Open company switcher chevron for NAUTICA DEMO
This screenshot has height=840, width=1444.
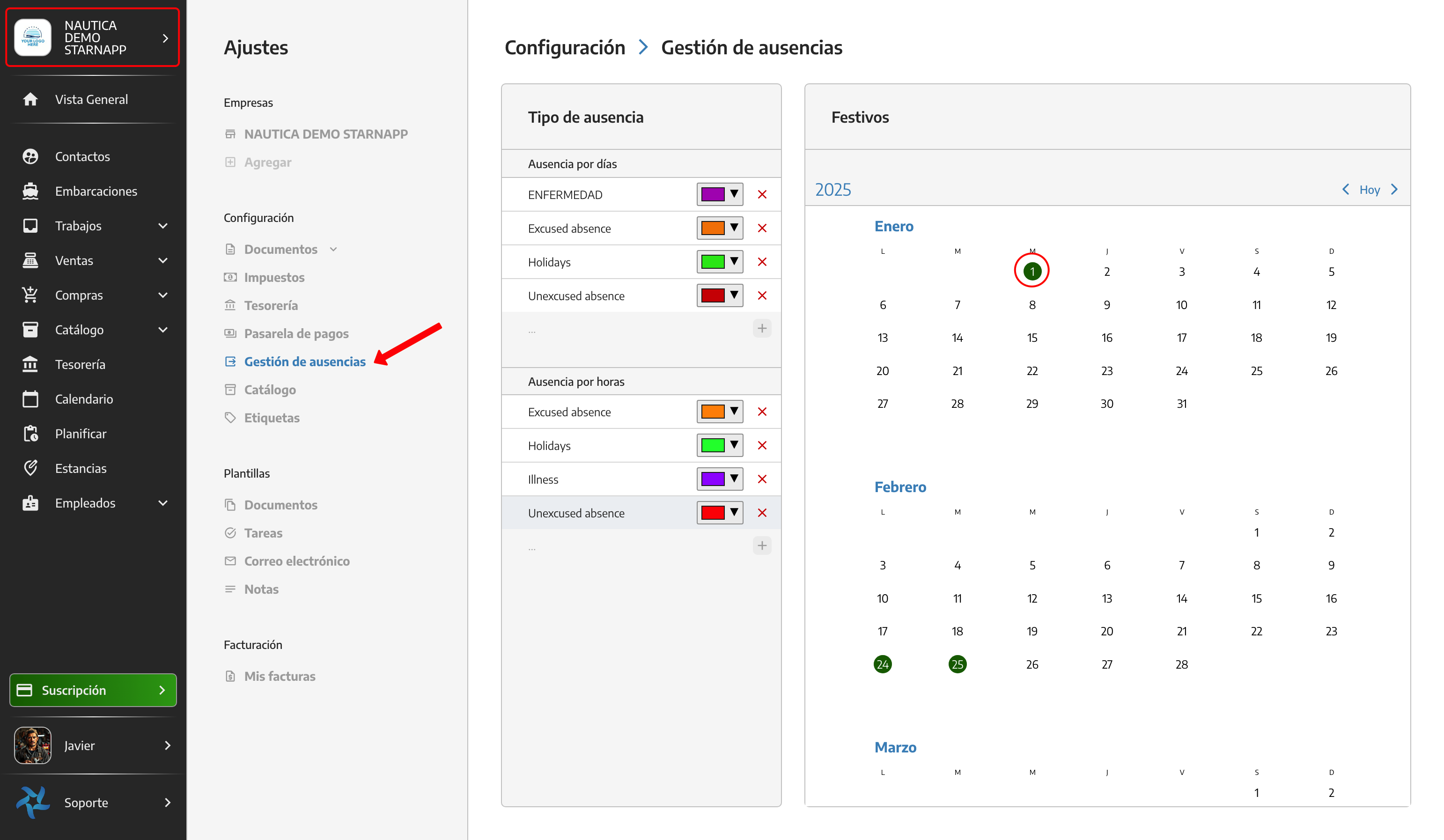(x=166, y=38)
